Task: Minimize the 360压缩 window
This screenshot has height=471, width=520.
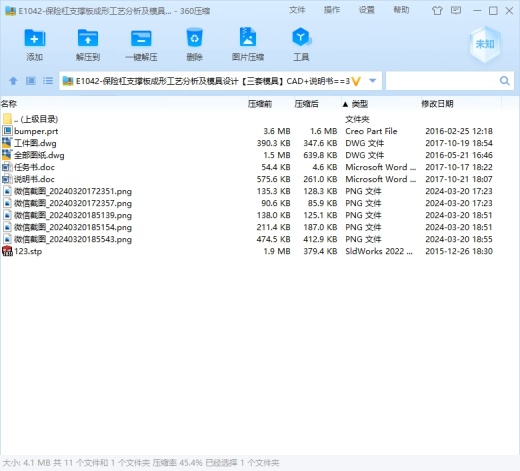Action: click(477, 11)
